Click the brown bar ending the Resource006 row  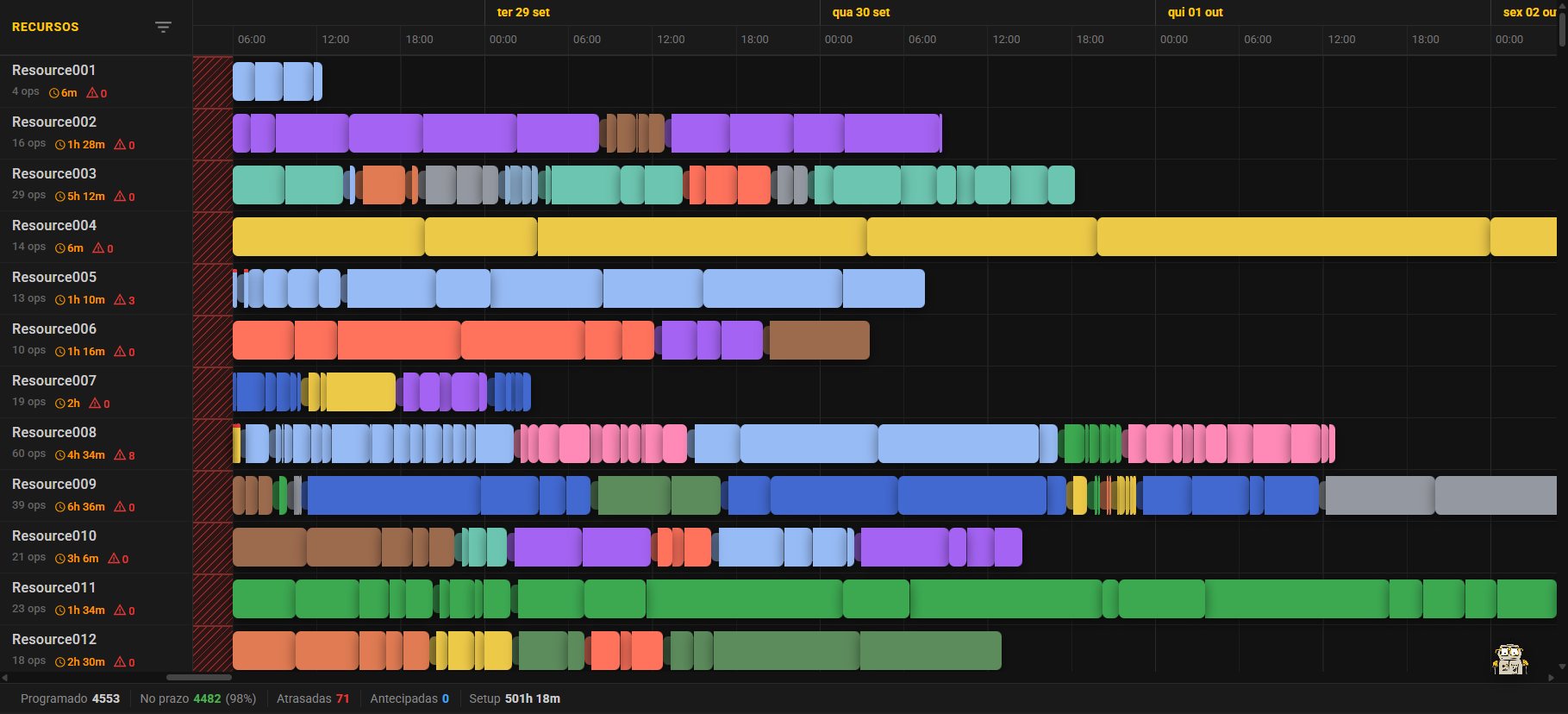click(x=819, y=341)
